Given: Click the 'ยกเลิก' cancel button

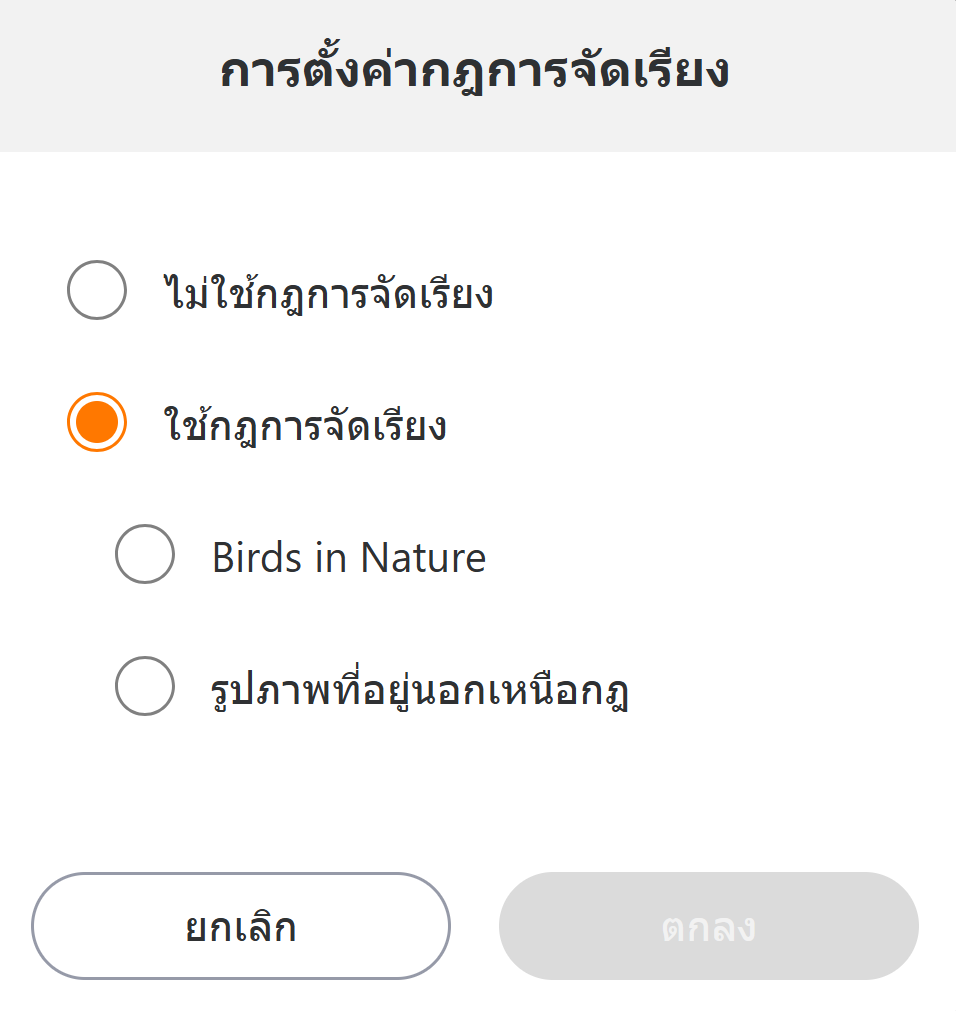Looking at the screenshot, I should (241, 926).
